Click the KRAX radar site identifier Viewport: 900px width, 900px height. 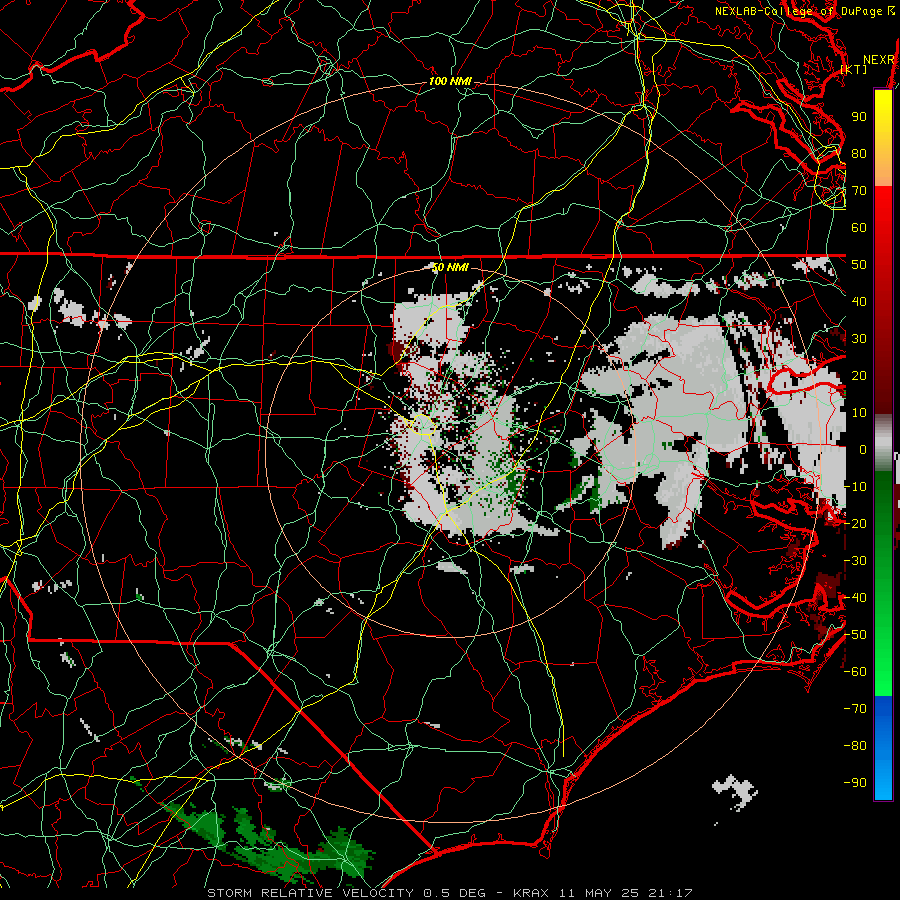[x=530, y=893]
